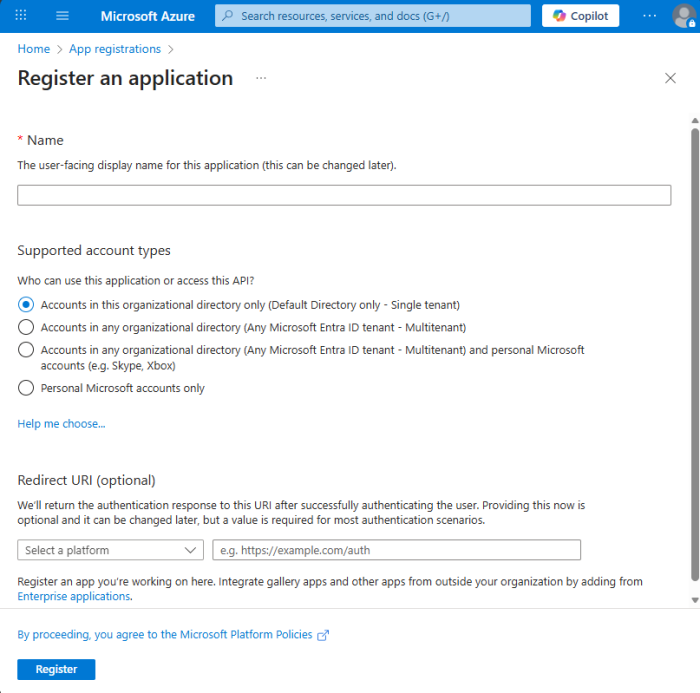700x693 pixels.
Task: Go to Home breadcrumb
Action: point(34,49)
